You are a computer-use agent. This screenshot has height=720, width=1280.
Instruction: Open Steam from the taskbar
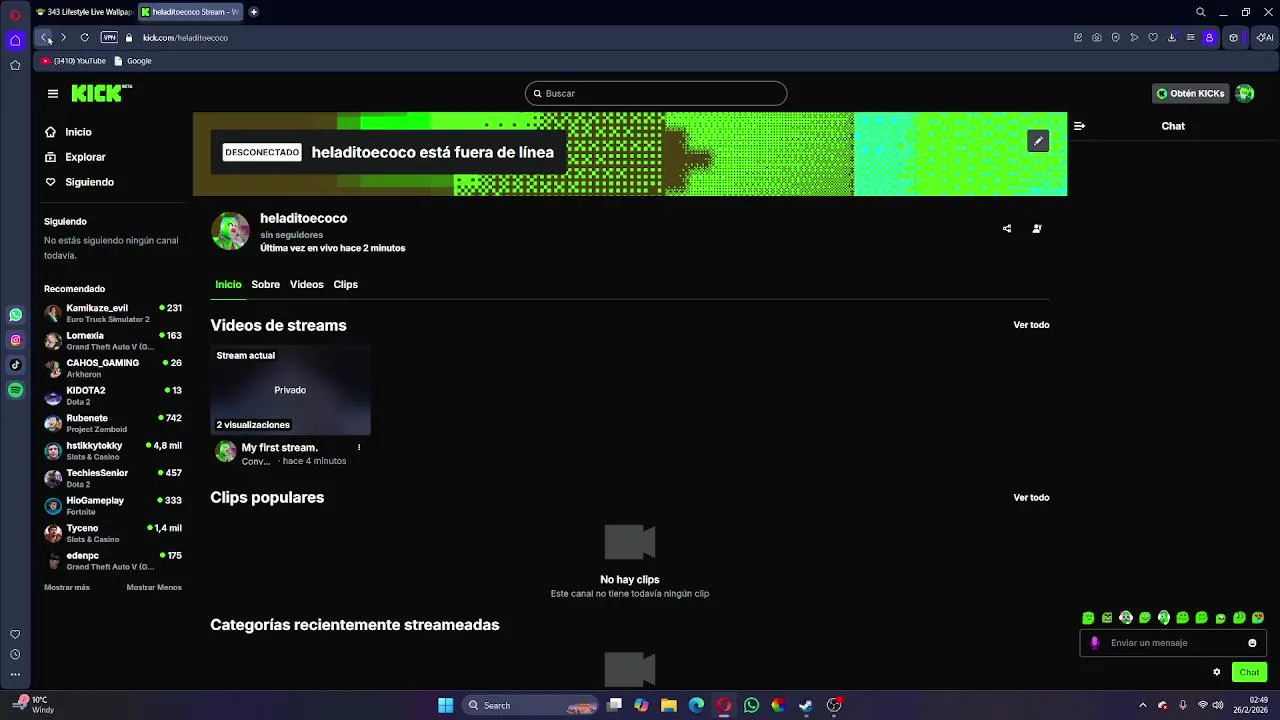coord(805,705)
